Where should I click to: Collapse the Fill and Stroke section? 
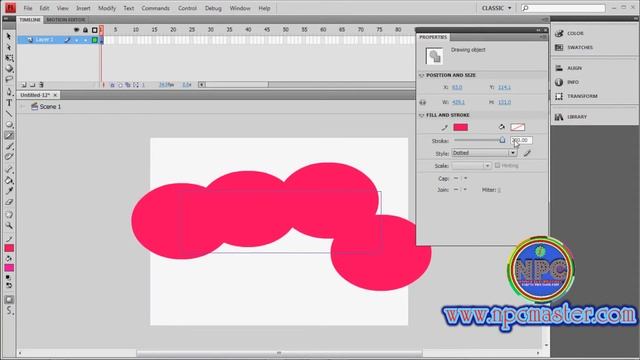(x=422, y=116)
